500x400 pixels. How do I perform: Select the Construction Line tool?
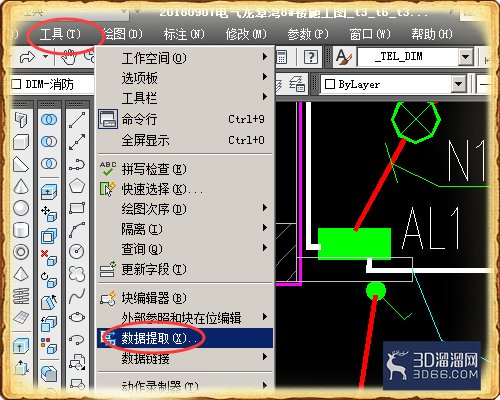coord(77,142)
